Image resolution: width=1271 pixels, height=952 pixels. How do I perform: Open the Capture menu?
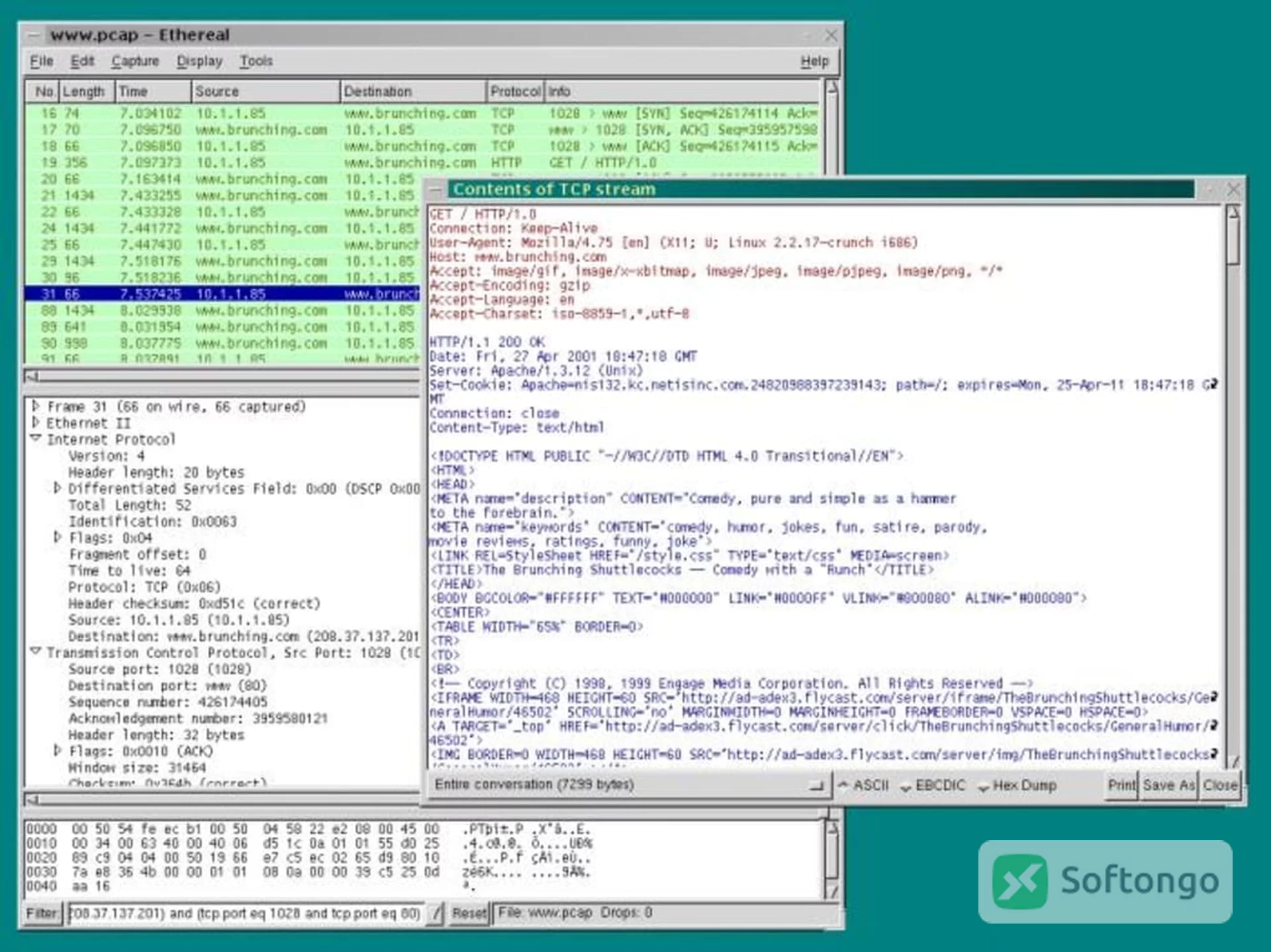click(x=135, y=61)
